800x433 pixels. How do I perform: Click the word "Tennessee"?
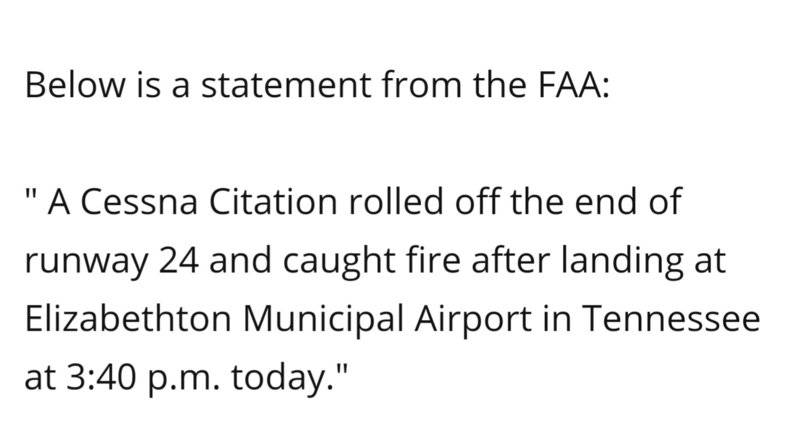click(x=671, y=319)
